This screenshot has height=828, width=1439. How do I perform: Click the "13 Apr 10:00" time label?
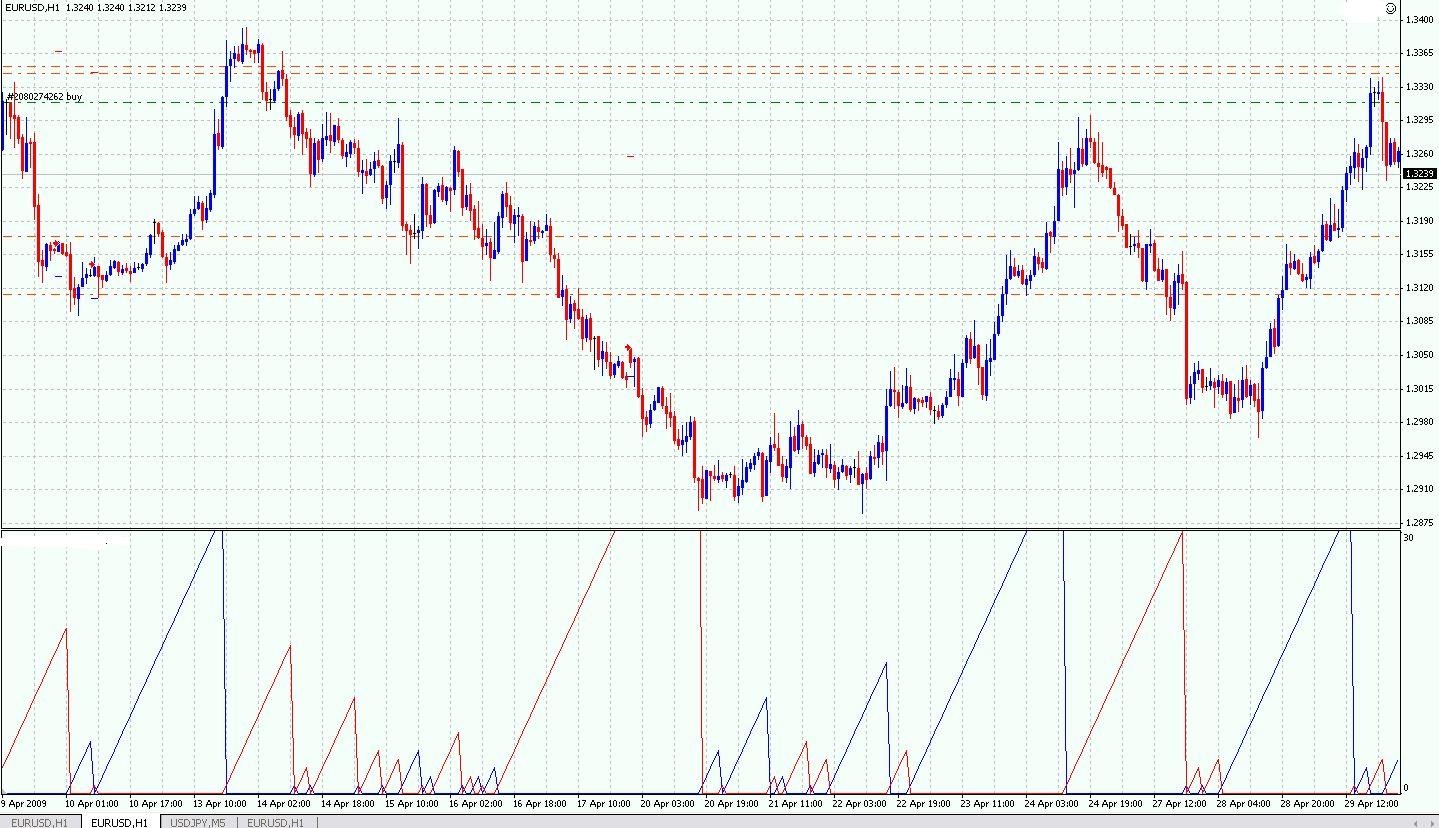[x=220, y=803]
